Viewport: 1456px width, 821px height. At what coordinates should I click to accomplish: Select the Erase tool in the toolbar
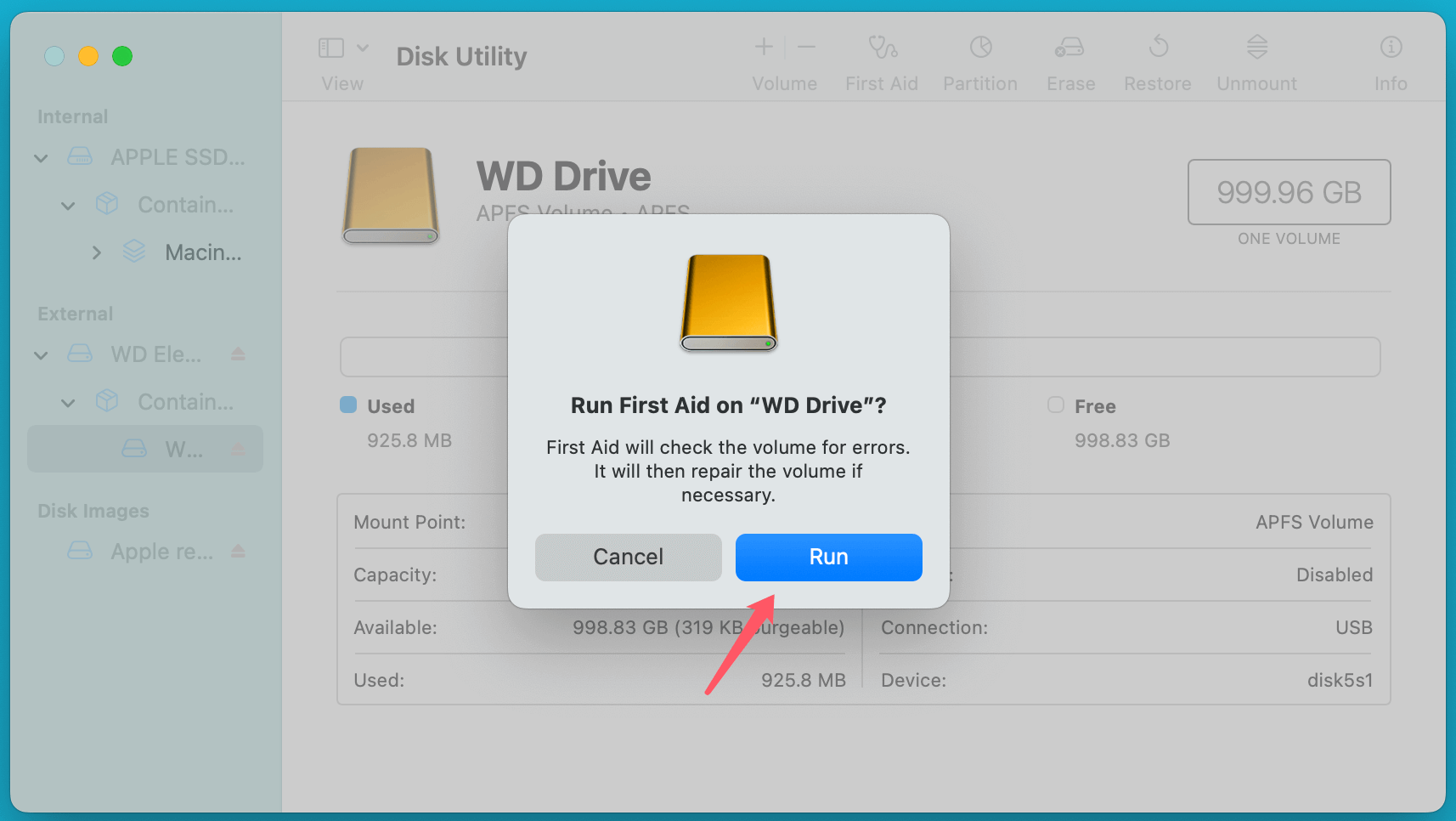[x=1069, y=59]
